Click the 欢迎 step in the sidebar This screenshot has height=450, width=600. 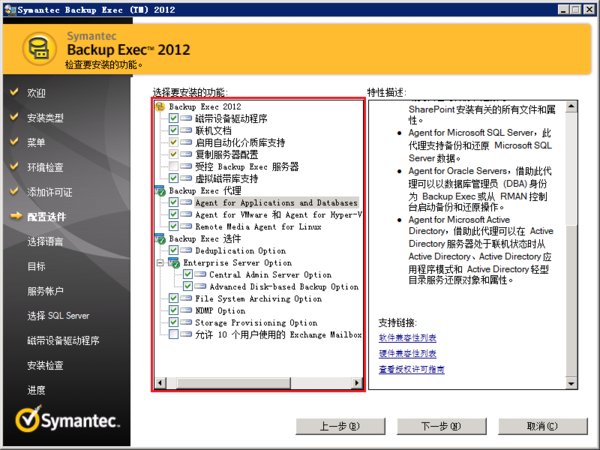(36, 93)
